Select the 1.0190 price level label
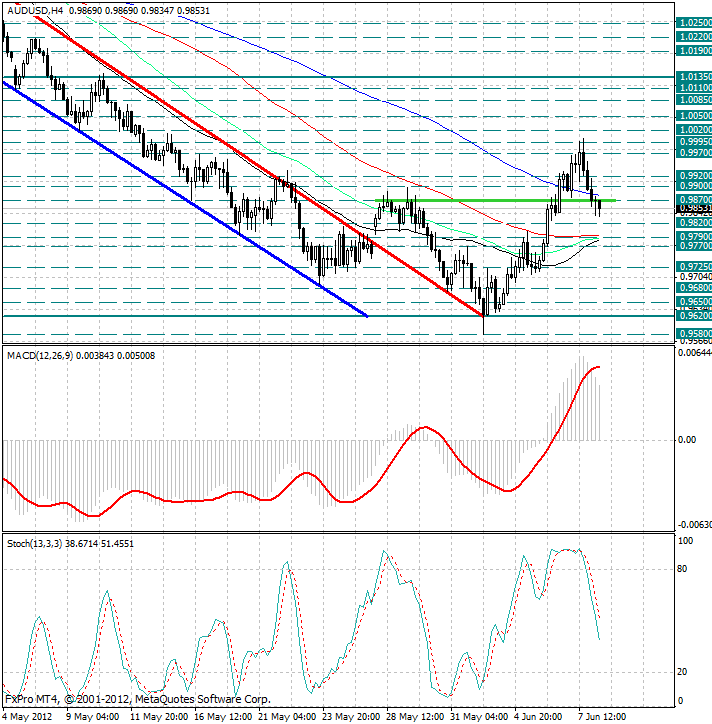712x724 pixels. tap(694, 51)
